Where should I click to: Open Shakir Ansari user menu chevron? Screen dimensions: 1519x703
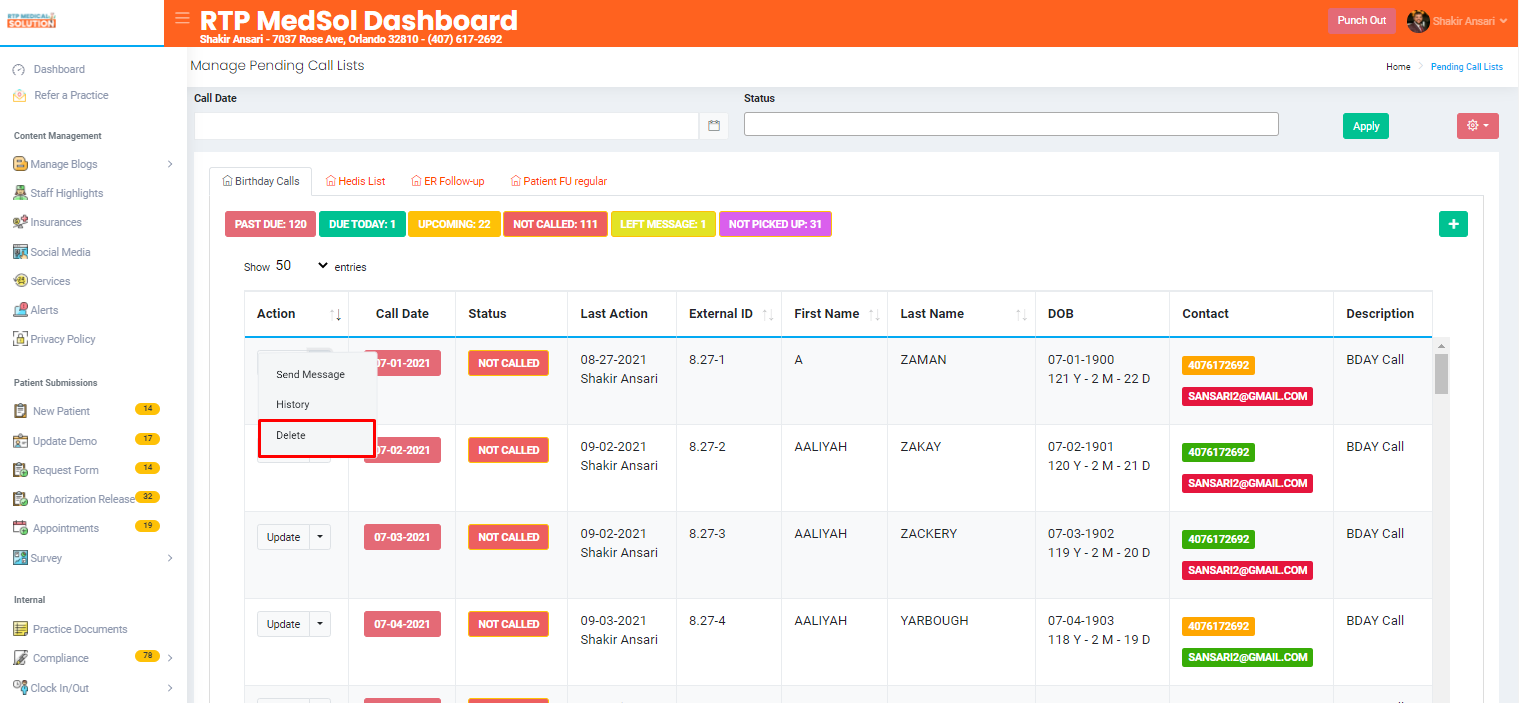point(1503,21)
